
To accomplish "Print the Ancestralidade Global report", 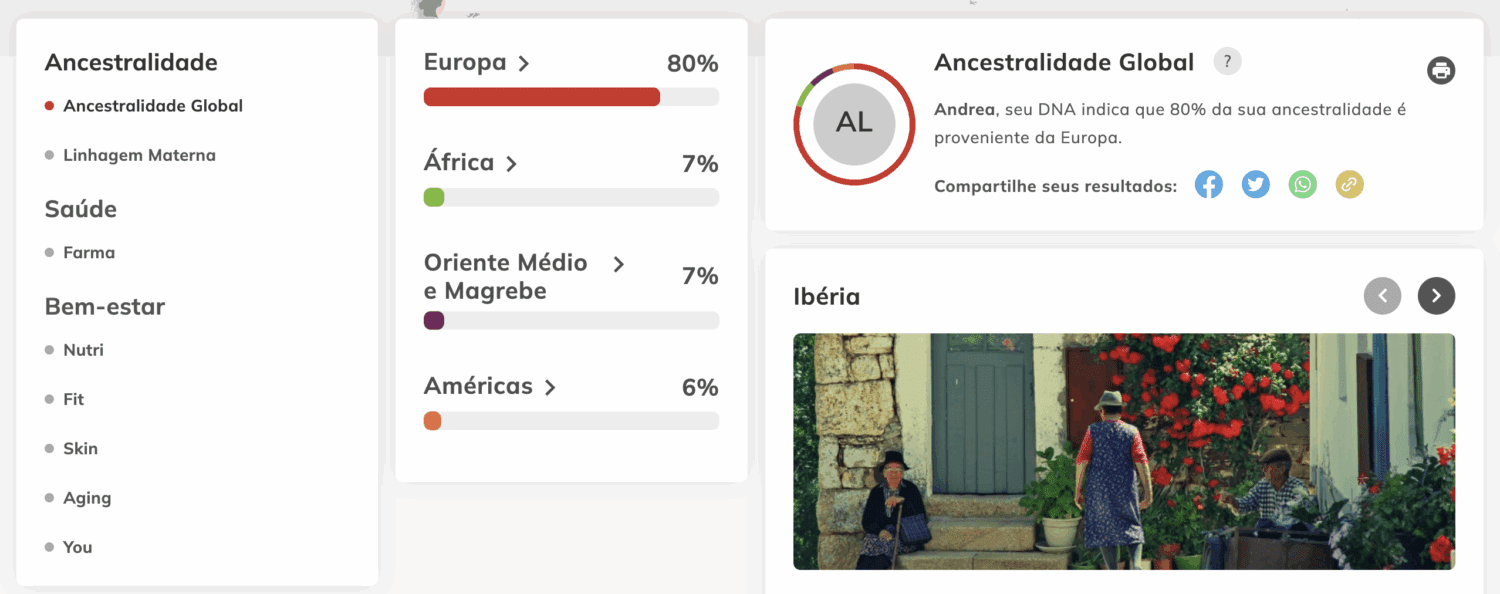I will pos(1441,70).
